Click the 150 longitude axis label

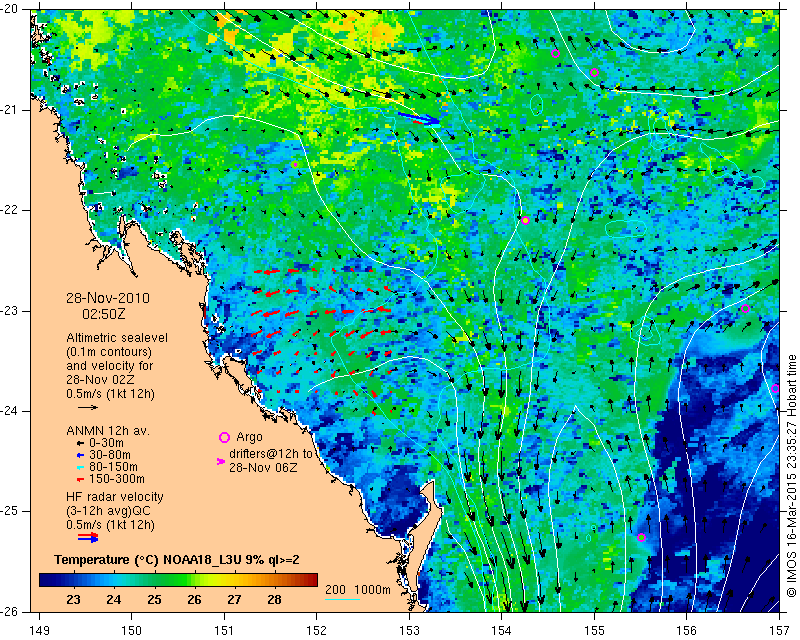132,631
